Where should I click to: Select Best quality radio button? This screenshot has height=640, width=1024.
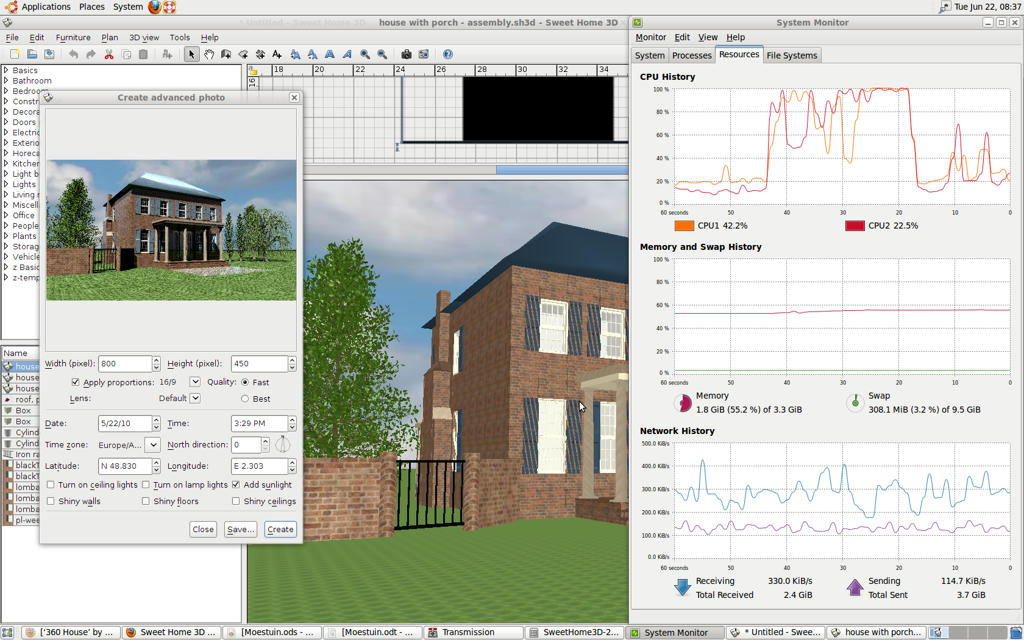[x=245, y=398]
